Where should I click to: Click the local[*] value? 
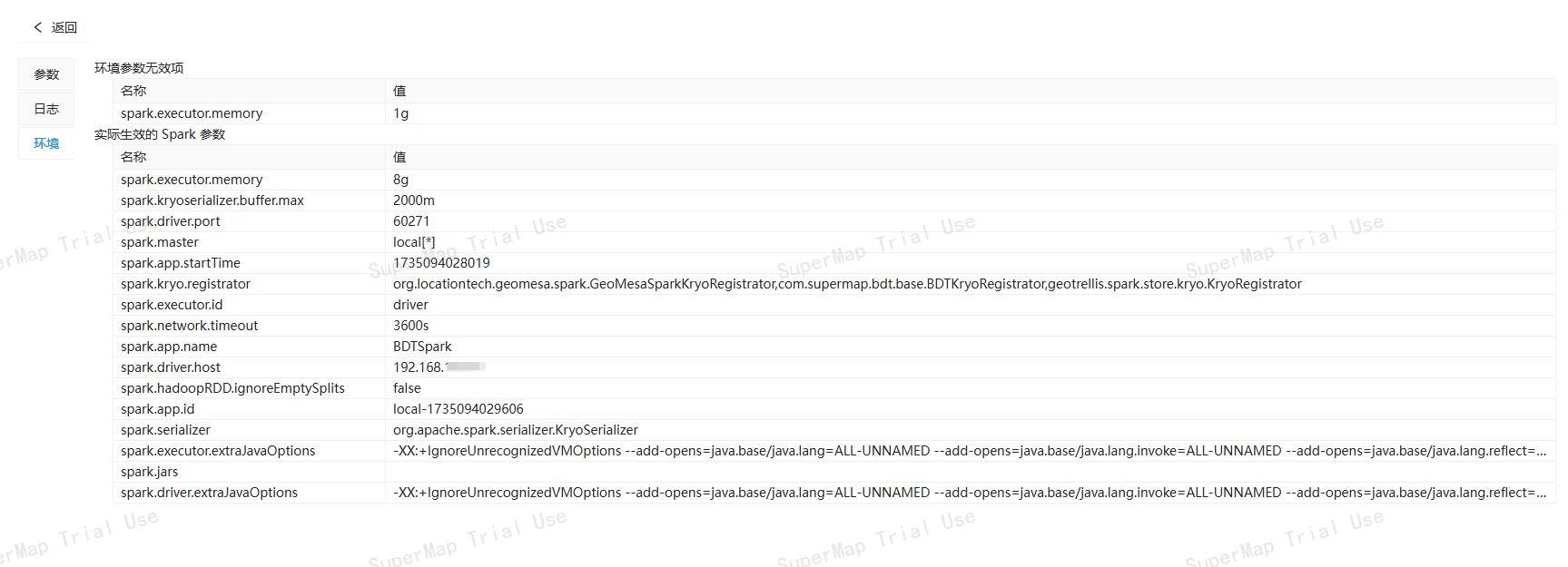(x=414, y=242)
